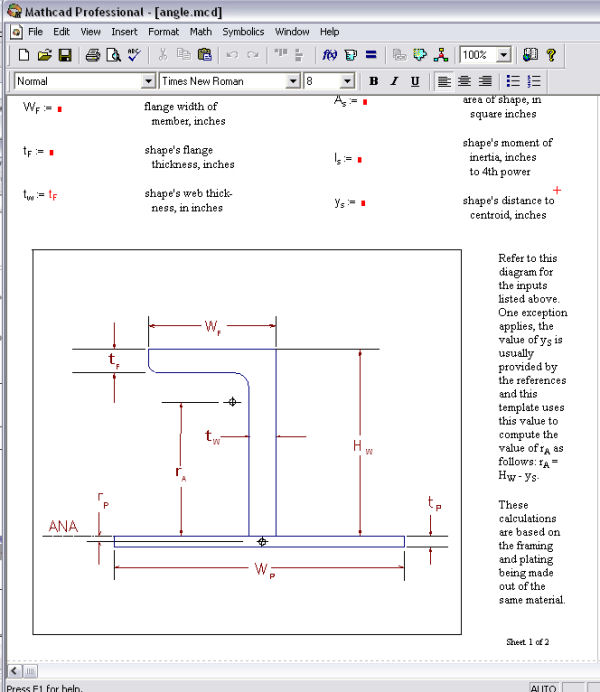
Task: Toggle Underline formatting
Action: point(415,81)
